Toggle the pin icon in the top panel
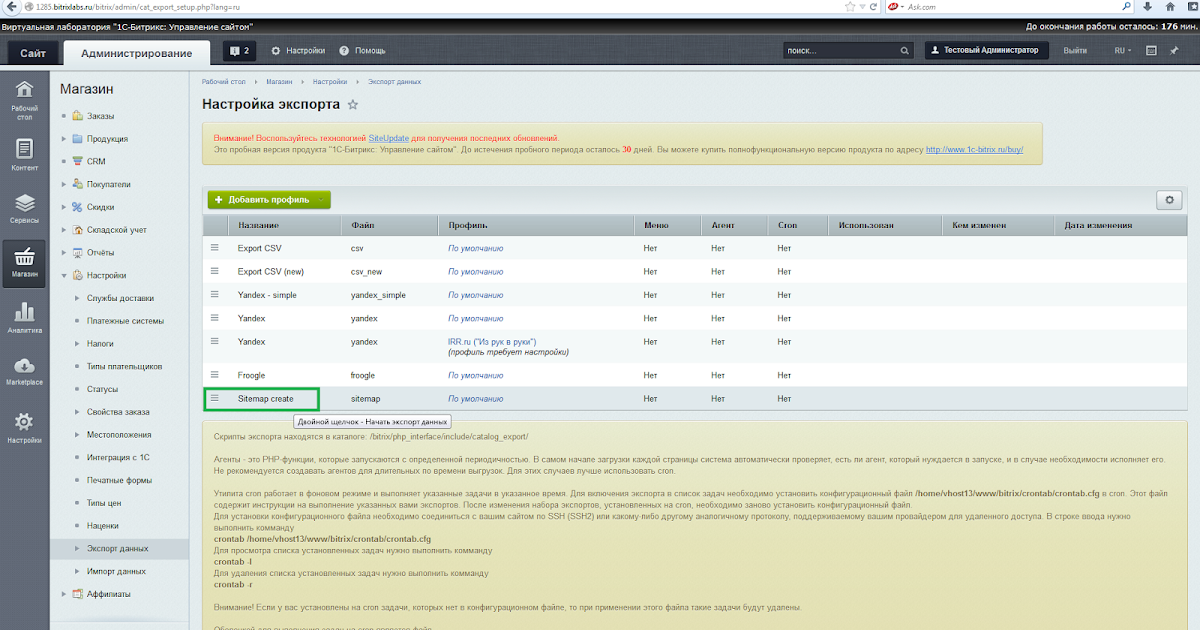The image size is (1200, 630). (1175, 50)
